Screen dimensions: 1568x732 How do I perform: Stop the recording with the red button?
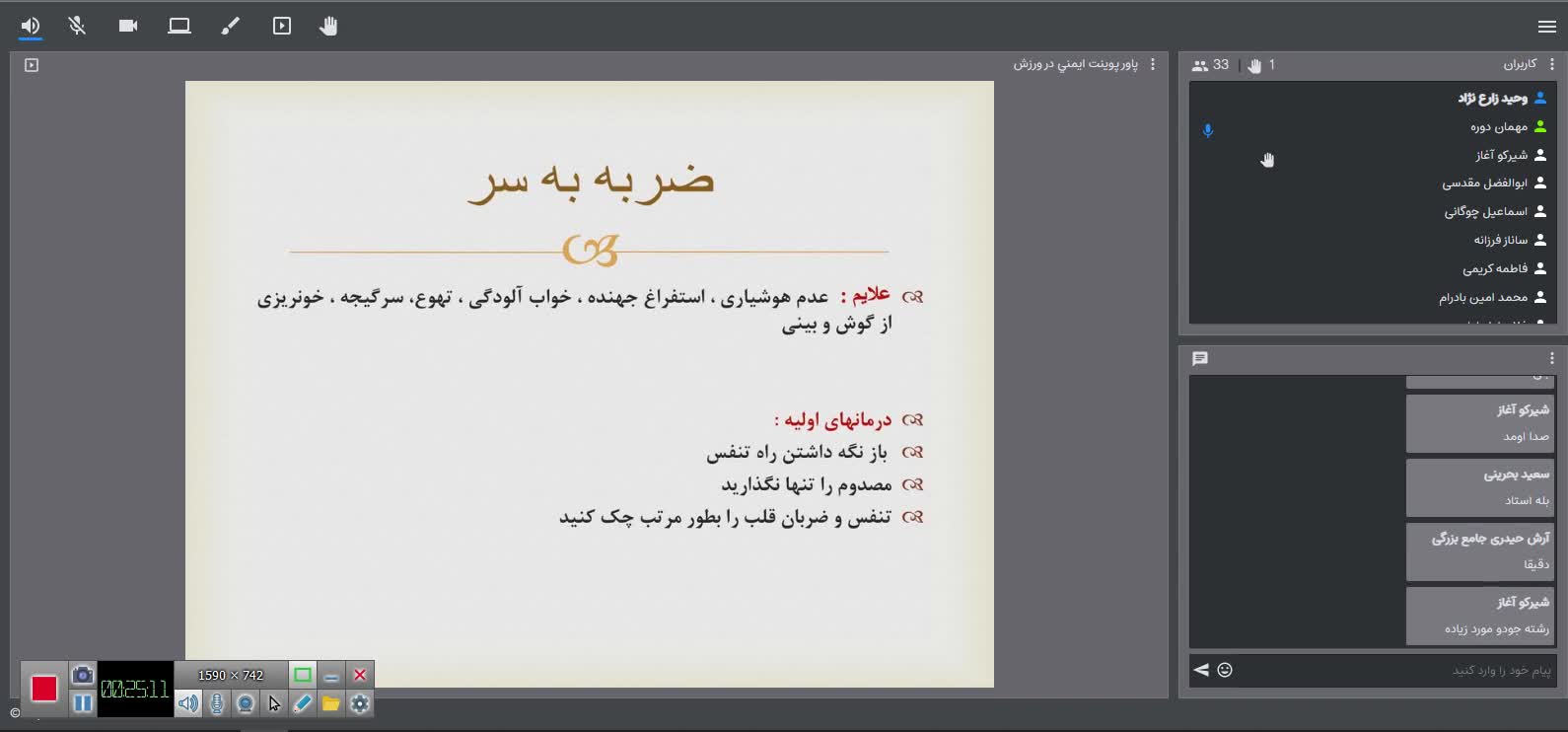(x=44, y=689)
